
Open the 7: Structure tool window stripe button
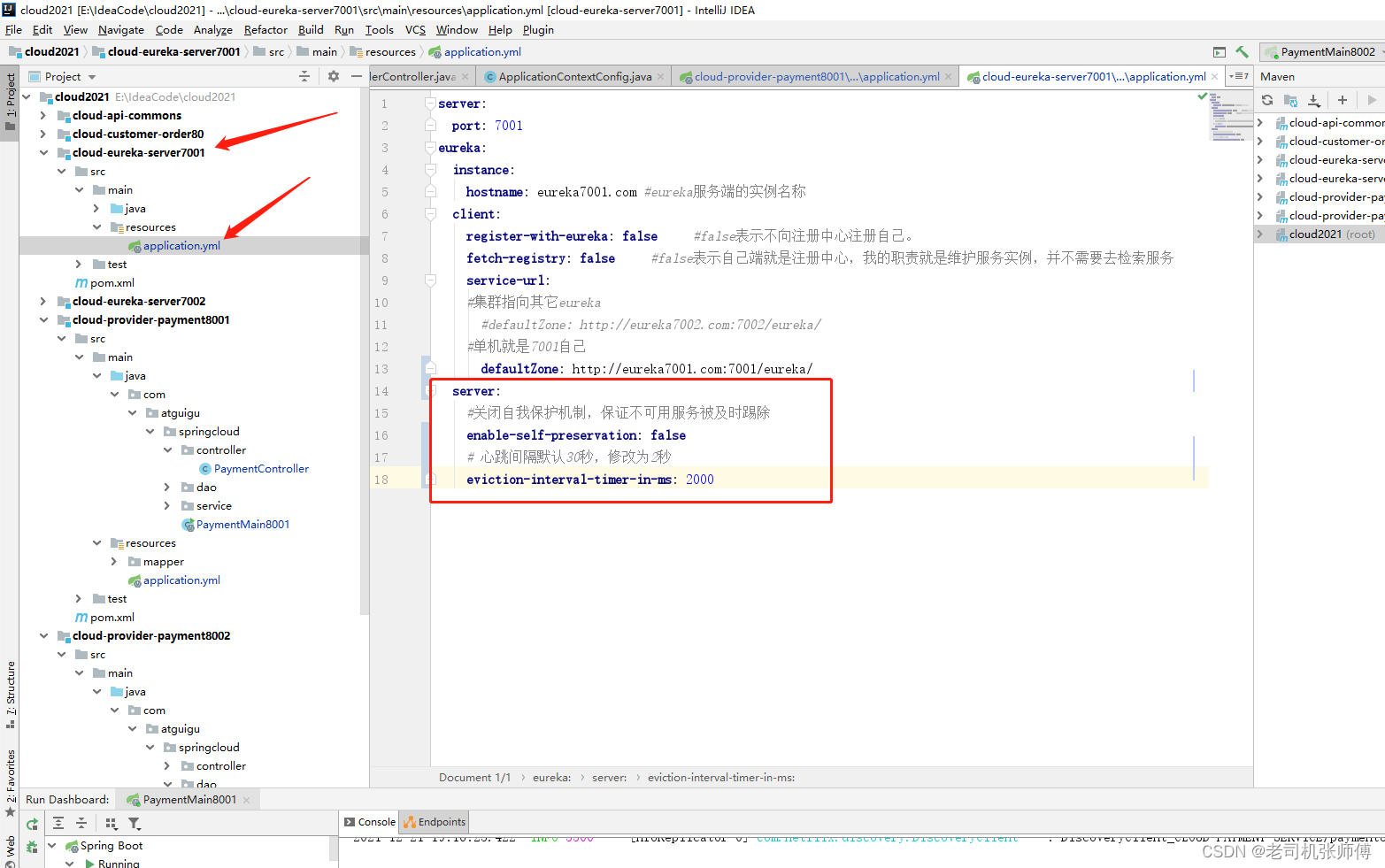tap(10, 695)
